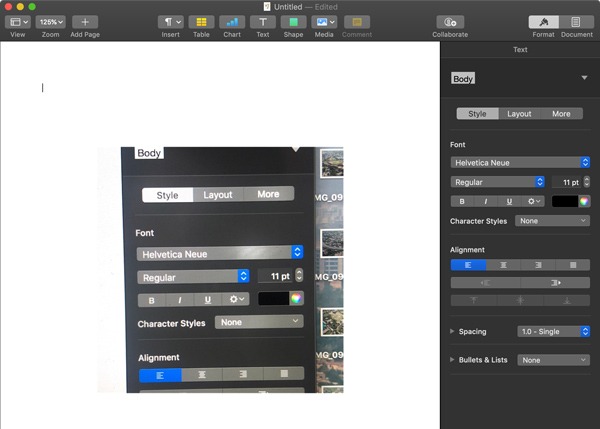Screen dimensions: 600x429
Task: Open the Bullets & Lists None dropdown
Action: coord(553,360)
